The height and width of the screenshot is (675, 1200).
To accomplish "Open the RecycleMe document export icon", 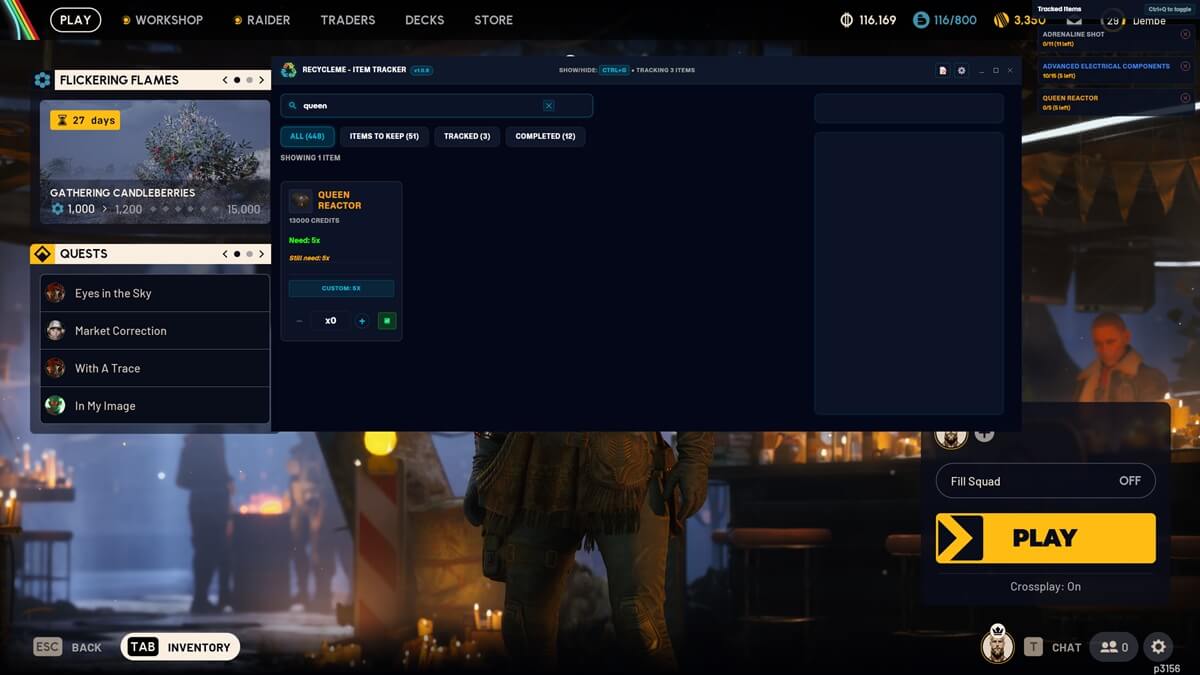I will click(x=943, y=70).
